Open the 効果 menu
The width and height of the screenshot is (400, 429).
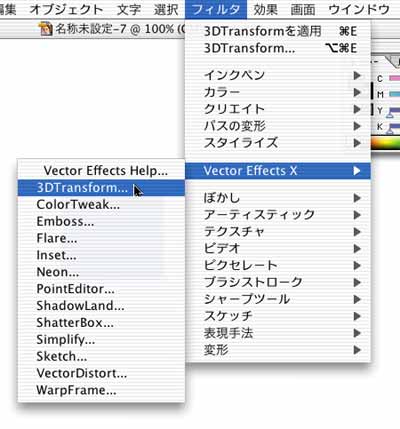coord(266,9)
